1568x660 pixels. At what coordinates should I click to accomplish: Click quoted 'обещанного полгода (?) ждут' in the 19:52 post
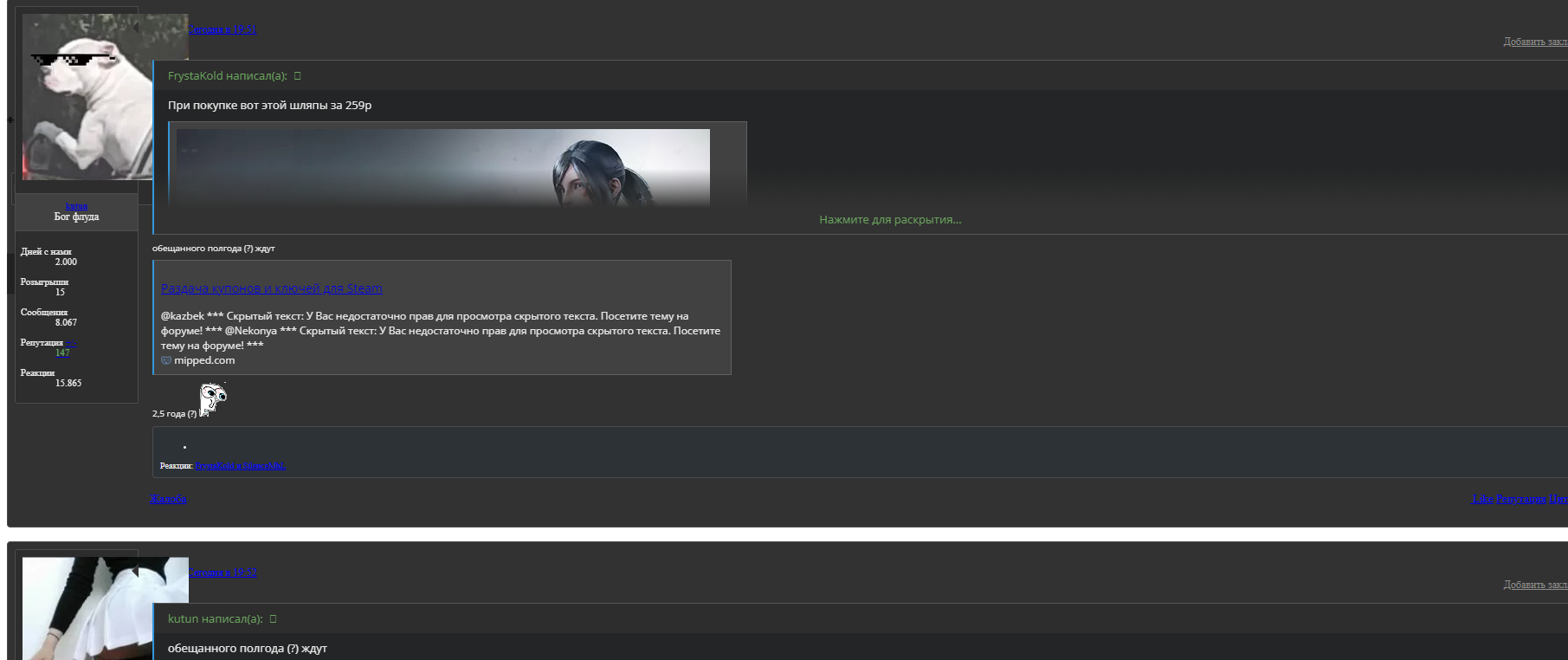[x=248, y=649]
